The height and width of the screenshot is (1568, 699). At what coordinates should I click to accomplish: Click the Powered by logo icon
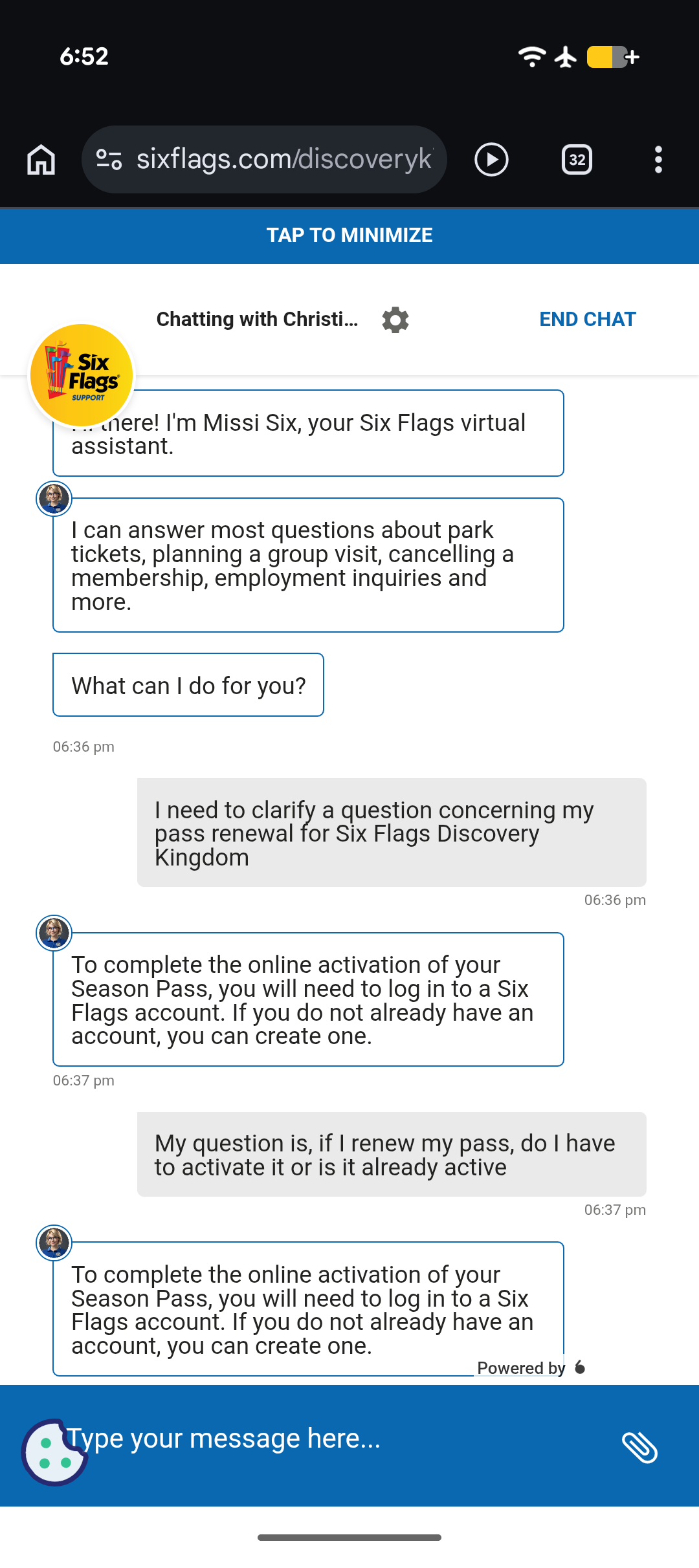580,1367
